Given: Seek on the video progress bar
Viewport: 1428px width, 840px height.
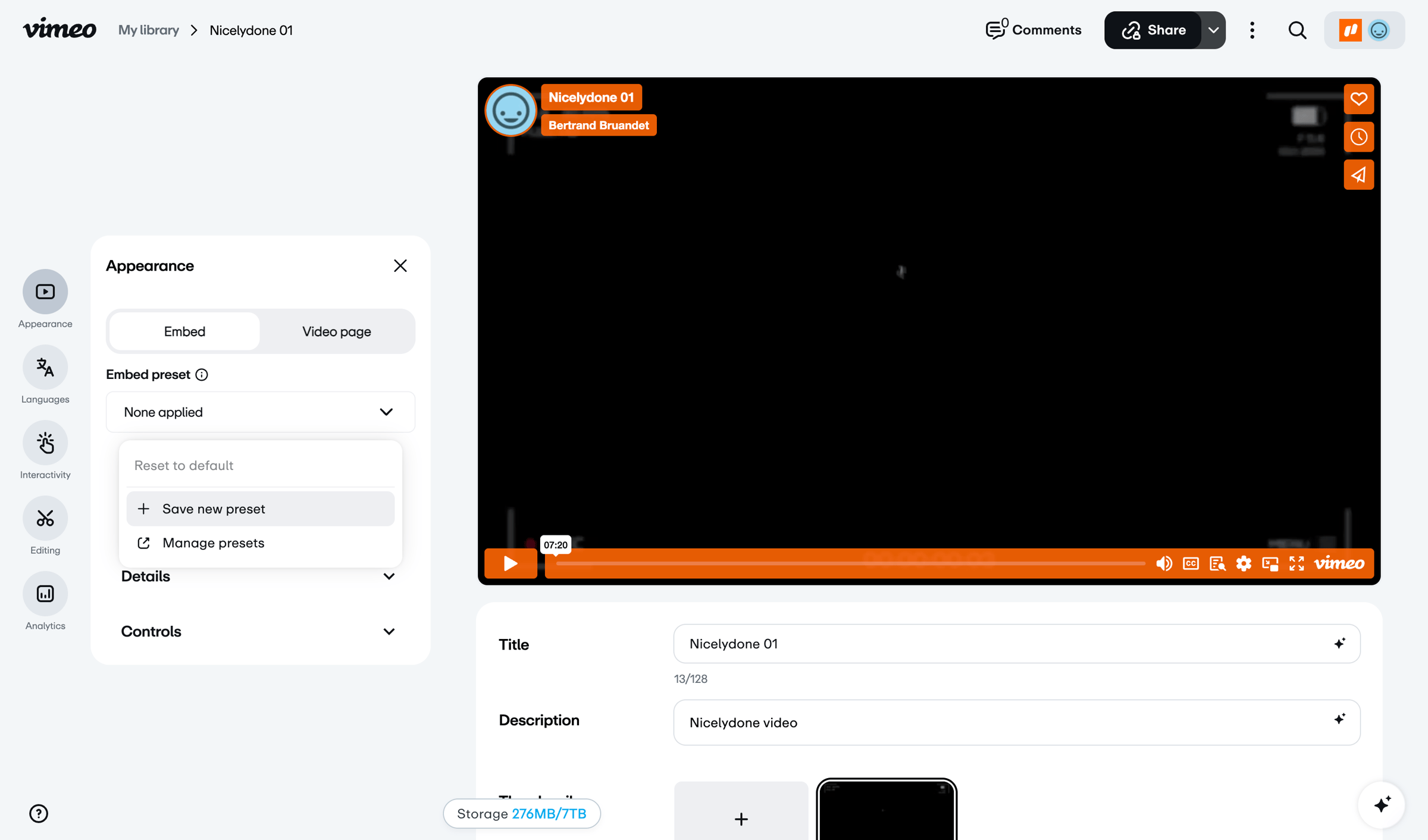Looking at the screenshot, I should [850, 563].
